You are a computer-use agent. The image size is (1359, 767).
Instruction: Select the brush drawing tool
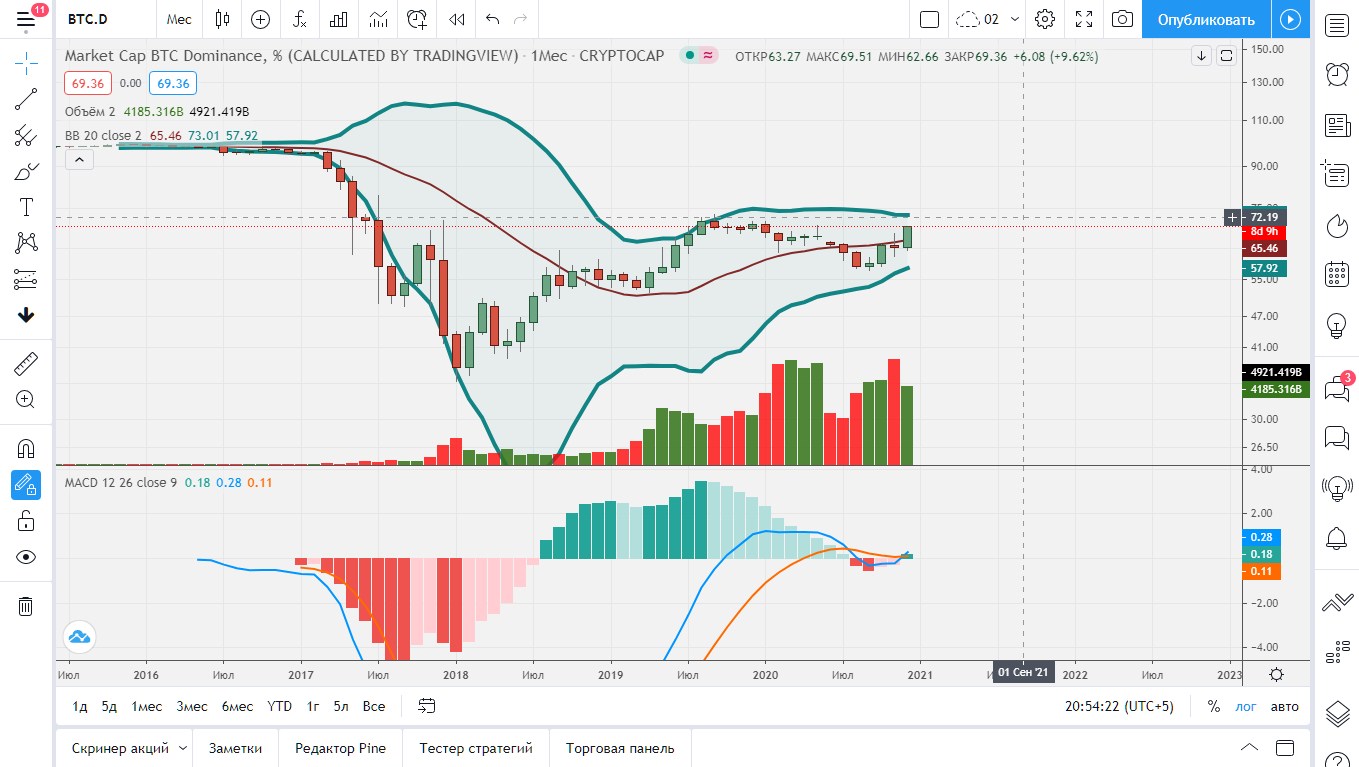[26, 171]
